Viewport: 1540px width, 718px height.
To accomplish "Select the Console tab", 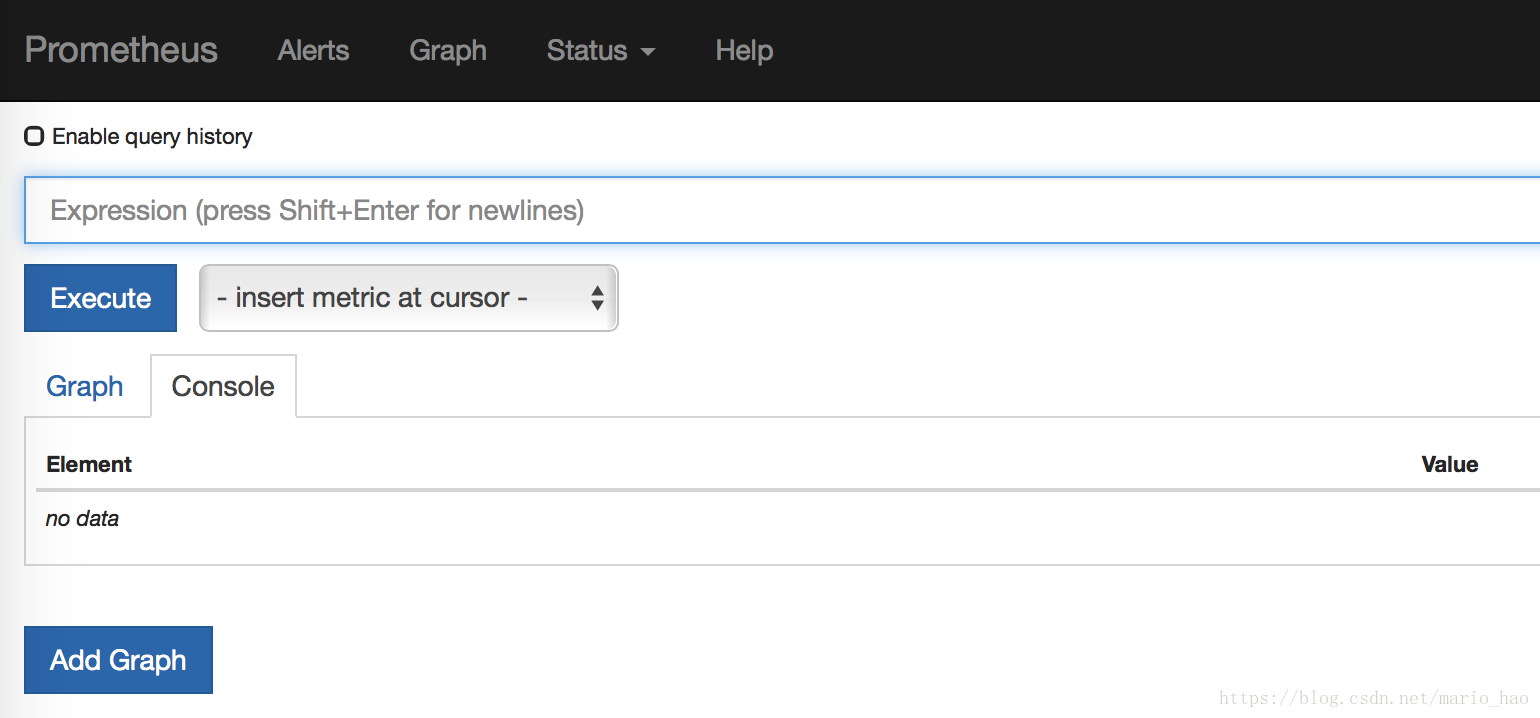I will click(x=223, y=386).
